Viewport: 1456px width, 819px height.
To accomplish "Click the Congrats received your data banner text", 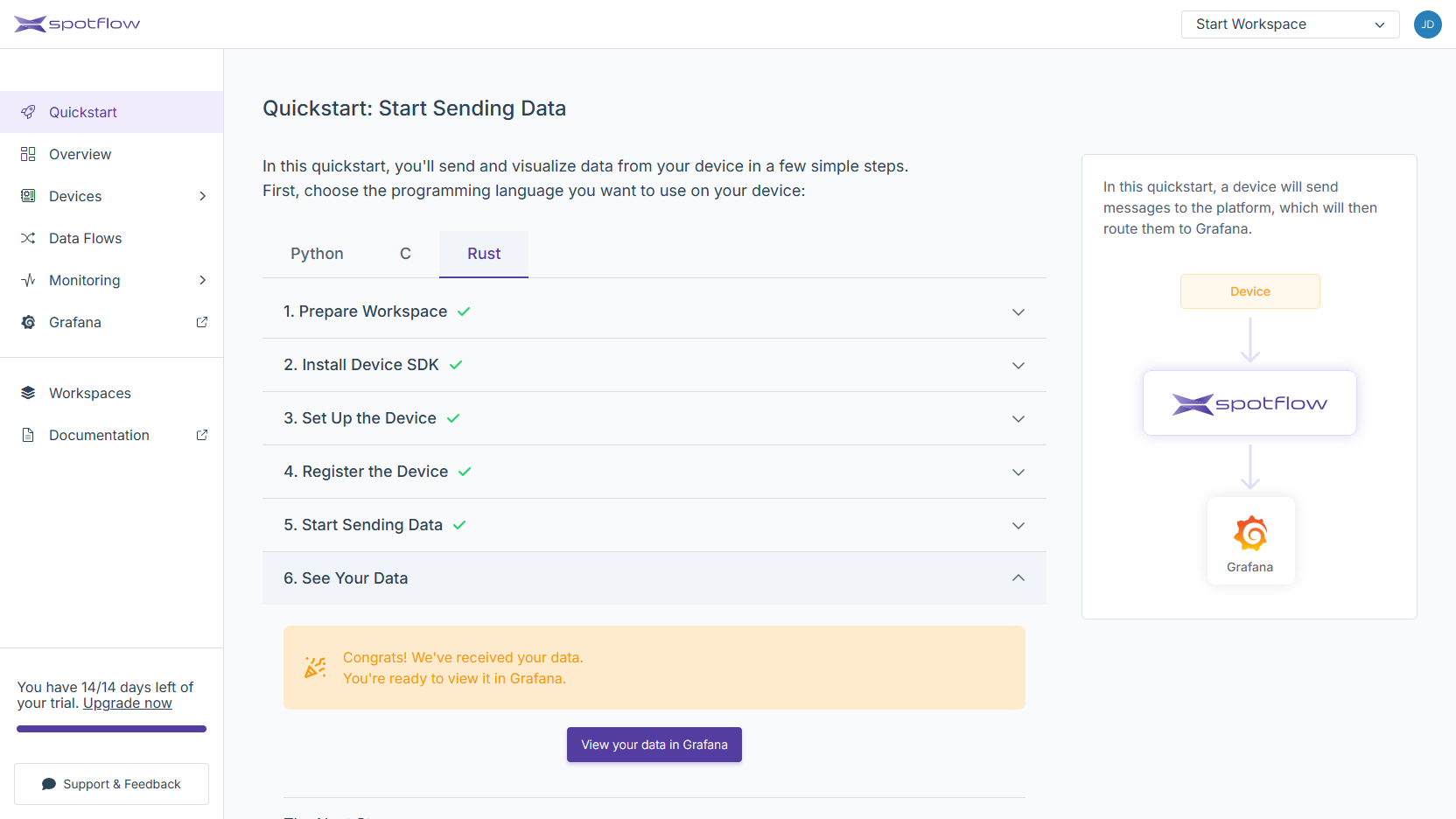I will (x=463, y=668).
